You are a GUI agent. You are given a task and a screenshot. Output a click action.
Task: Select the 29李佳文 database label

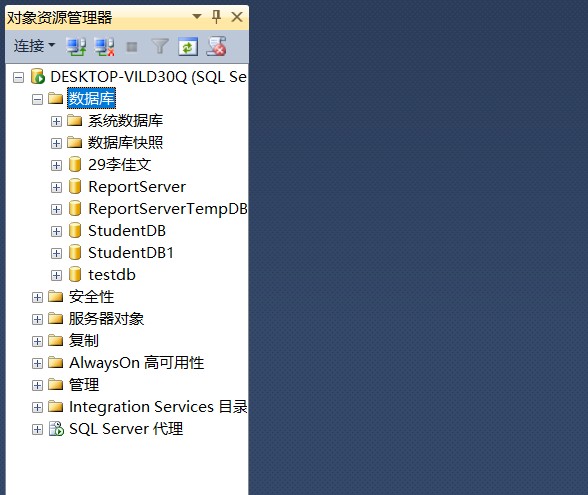[120, 165]
